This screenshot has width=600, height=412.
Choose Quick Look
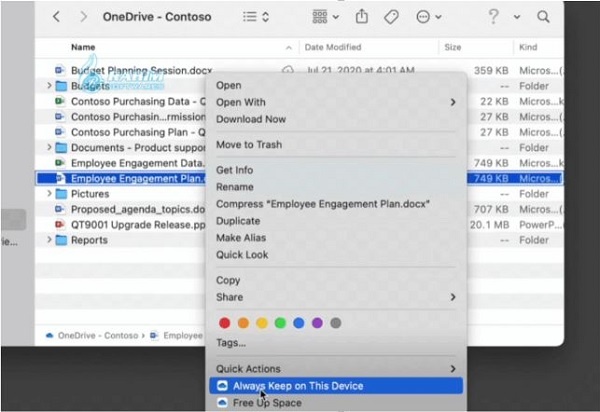tap(336, 254)
